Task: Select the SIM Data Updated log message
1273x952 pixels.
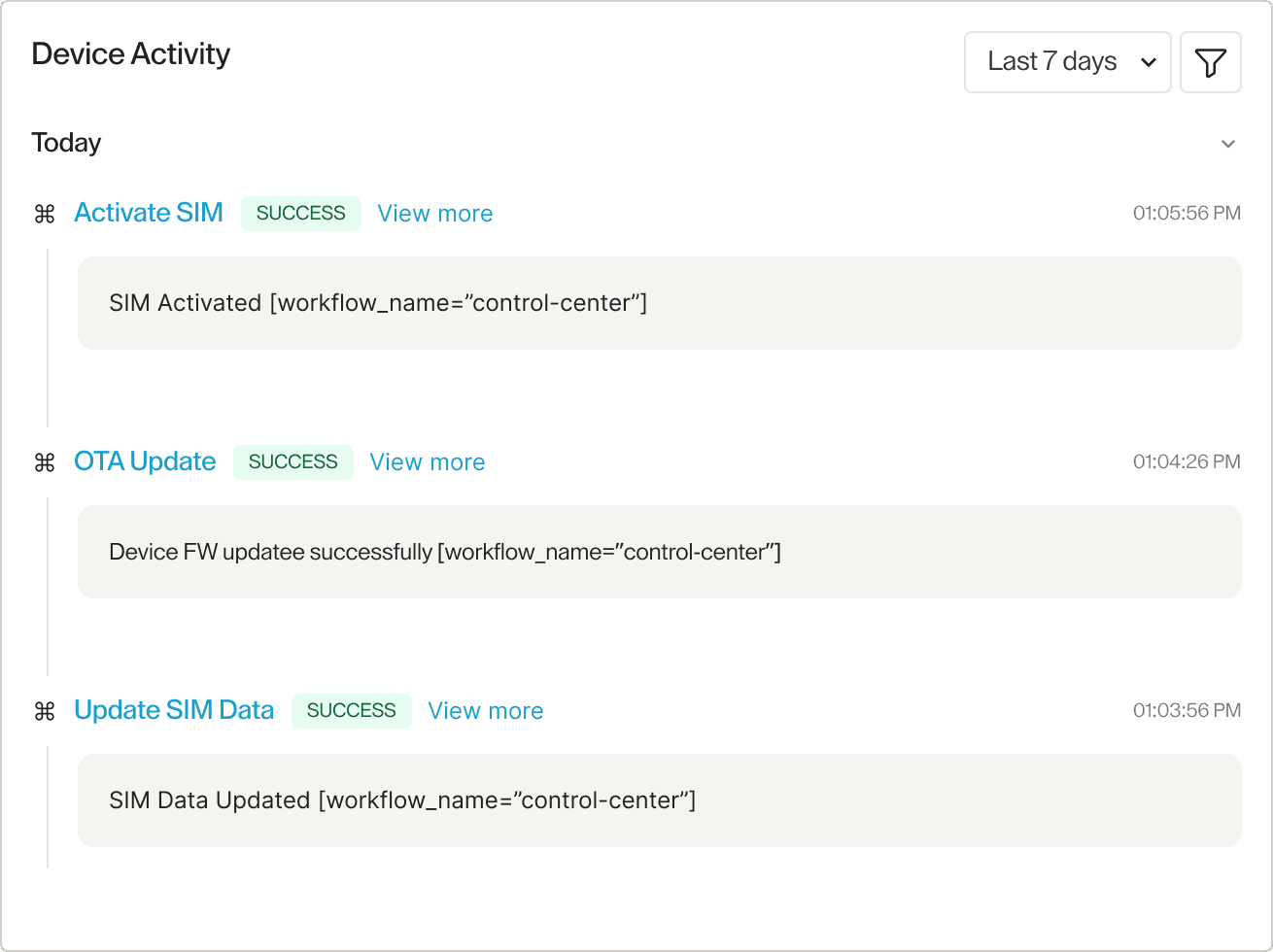Action: coord(659,800)
